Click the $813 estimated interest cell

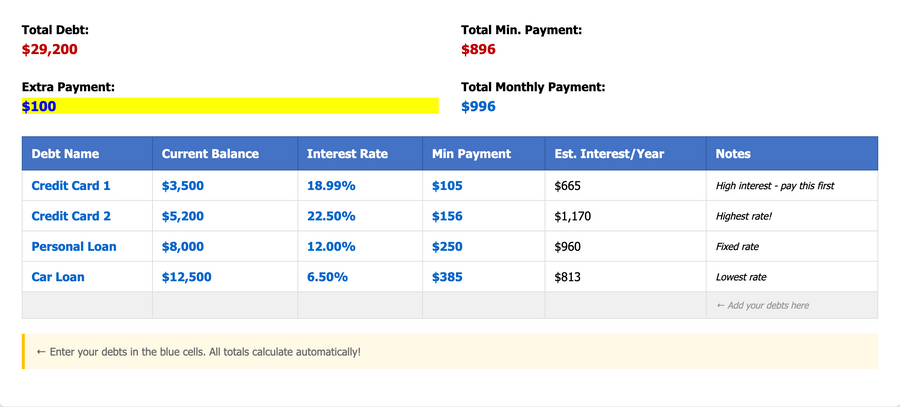tap(626, 277)
